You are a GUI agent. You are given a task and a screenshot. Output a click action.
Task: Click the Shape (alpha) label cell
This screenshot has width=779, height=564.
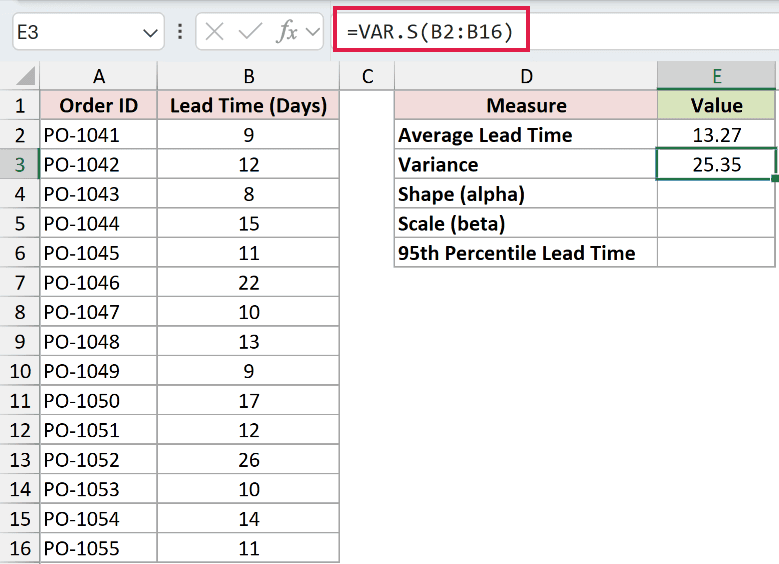point(526,194)
